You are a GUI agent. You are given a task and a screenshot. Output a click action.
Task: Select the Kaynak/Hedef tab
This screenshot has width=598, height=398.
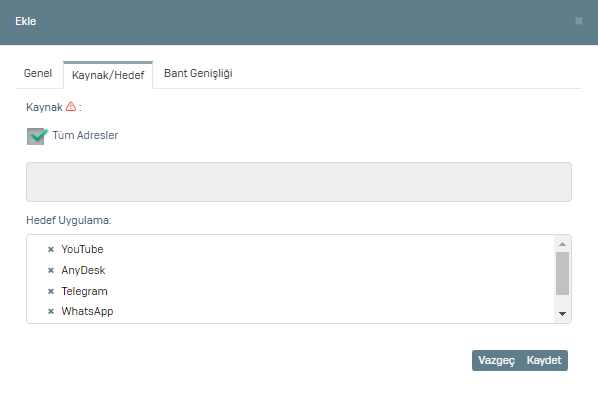click(x=108, y=75)
